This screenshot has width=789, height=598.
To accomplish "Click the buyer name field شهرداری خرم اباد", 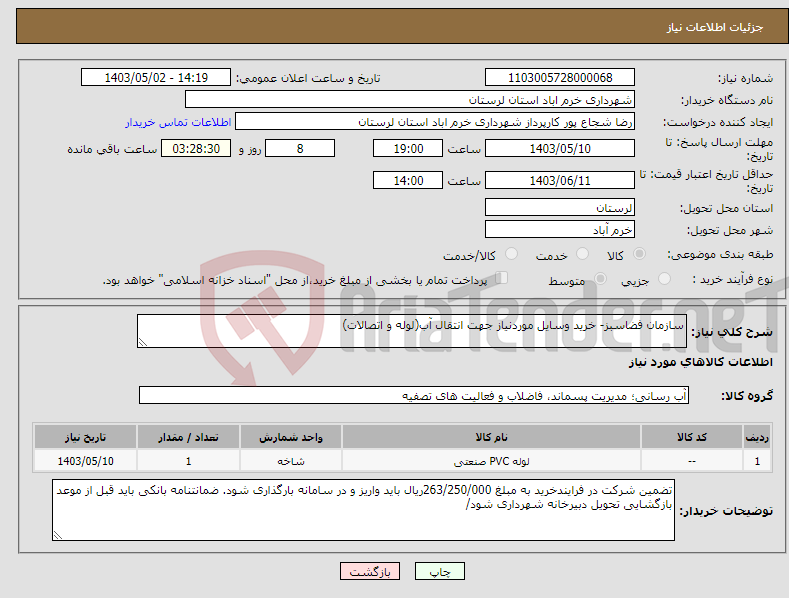I will click(x=410, y=100).
